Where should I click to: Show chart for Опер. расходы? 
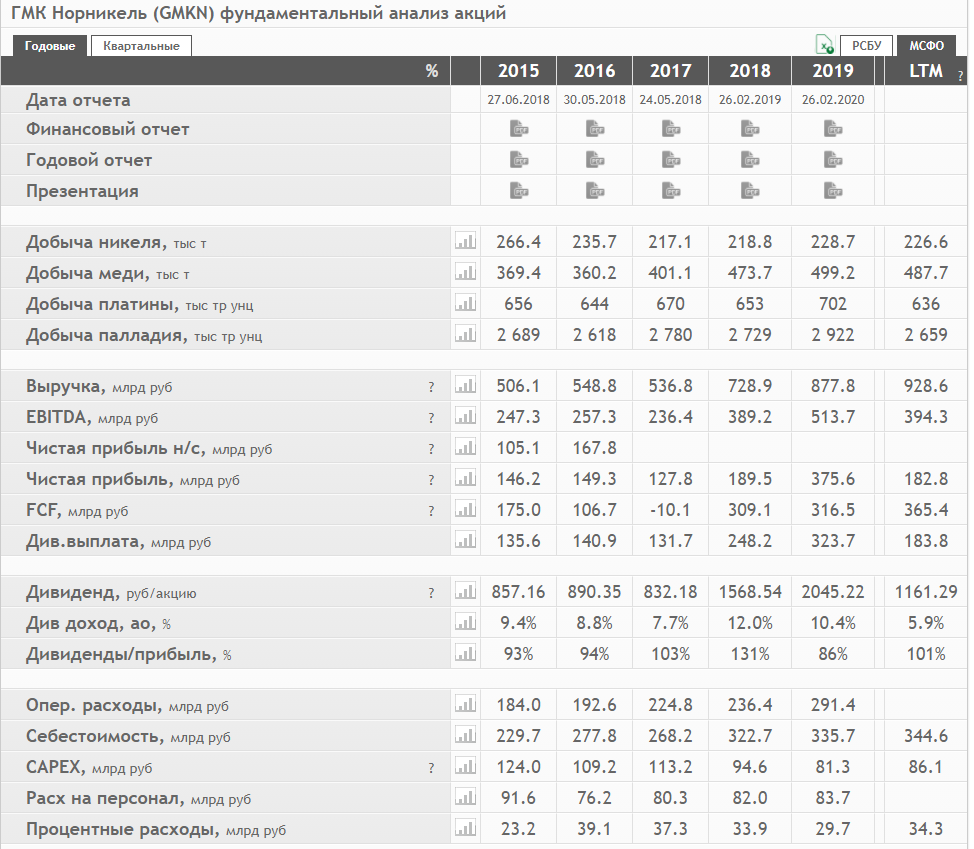465,704
